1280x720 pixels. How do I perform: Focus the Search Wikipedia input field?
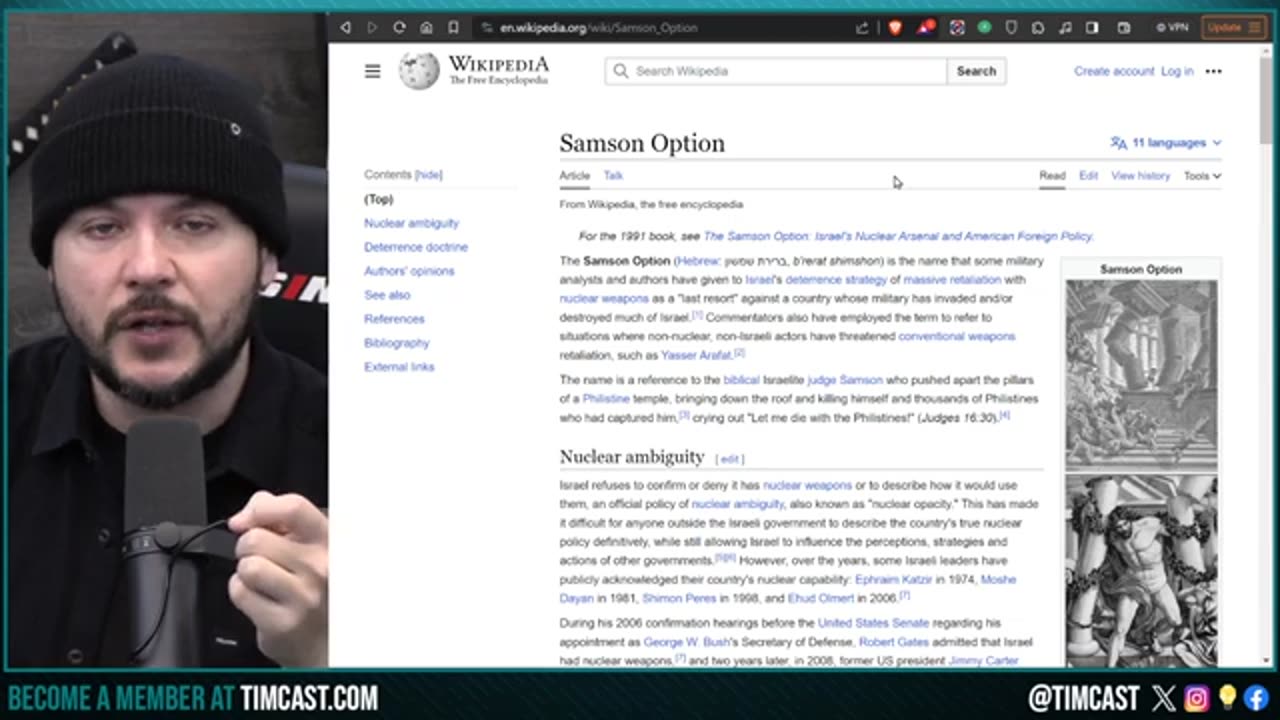pos(776,71)
